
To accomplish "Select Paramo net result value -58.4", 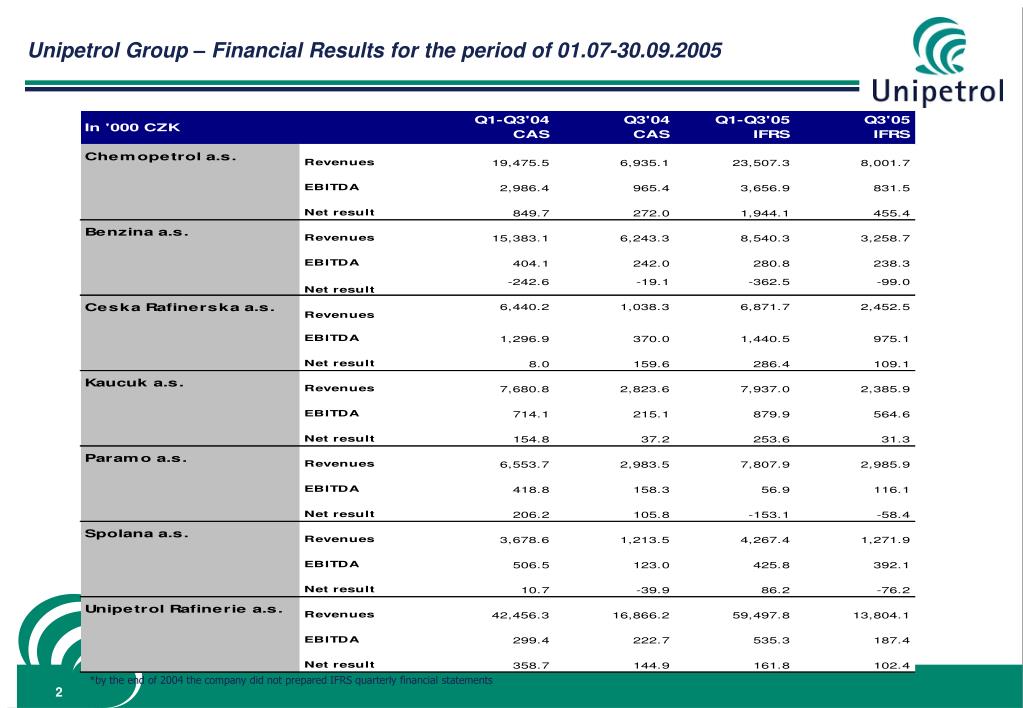I will 893,515.
